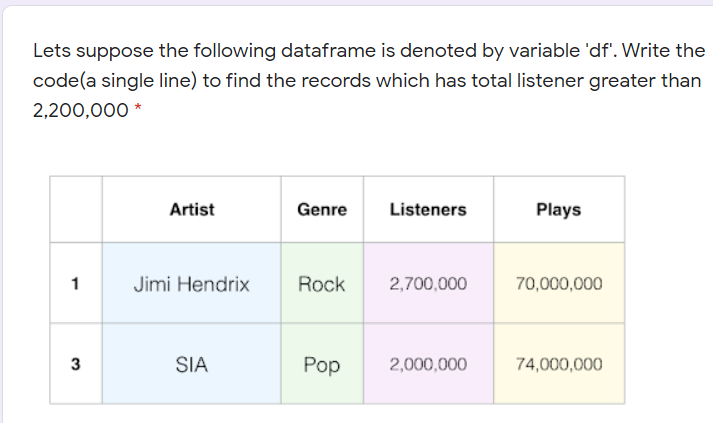Click the empty top-left header cell
The height and width of the screenshot is (423, 713).
(x=76, y=209)
